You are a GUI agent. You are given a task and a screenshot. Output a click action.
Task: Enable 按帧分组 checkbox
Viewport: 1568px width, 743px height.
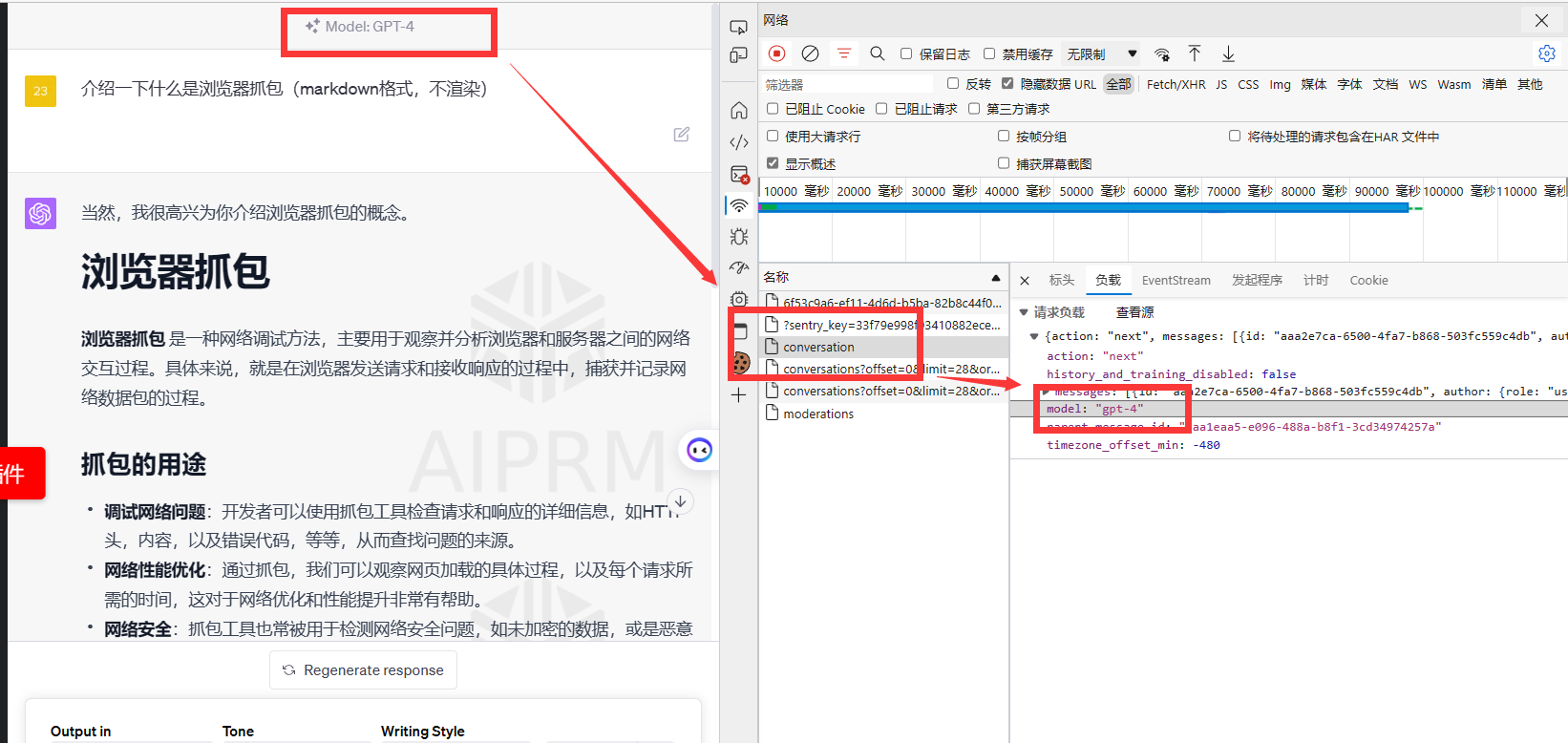tap(1004, 136)
